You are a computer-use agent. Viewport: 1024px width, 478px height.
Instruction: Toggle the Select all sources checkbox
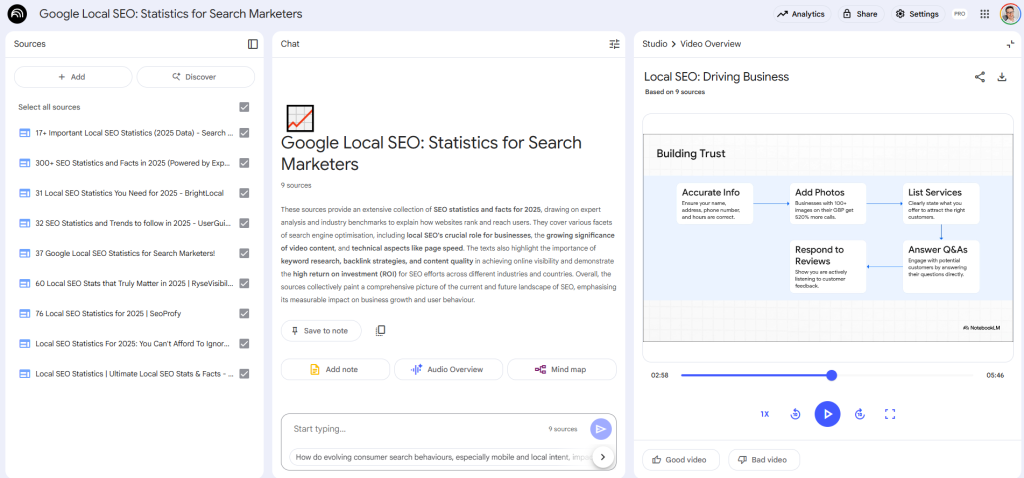[x=244, y=107]
